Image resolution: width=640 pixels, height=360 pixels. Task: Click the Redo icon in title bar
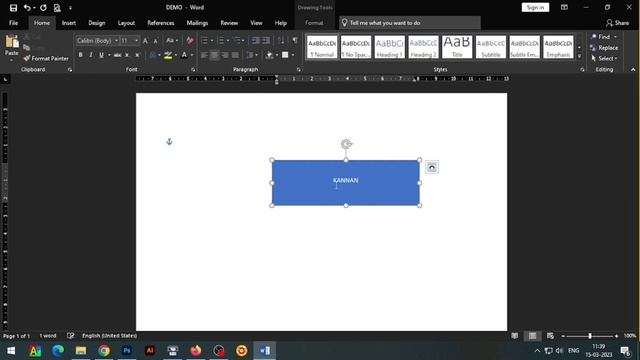(x=43, y=8)
